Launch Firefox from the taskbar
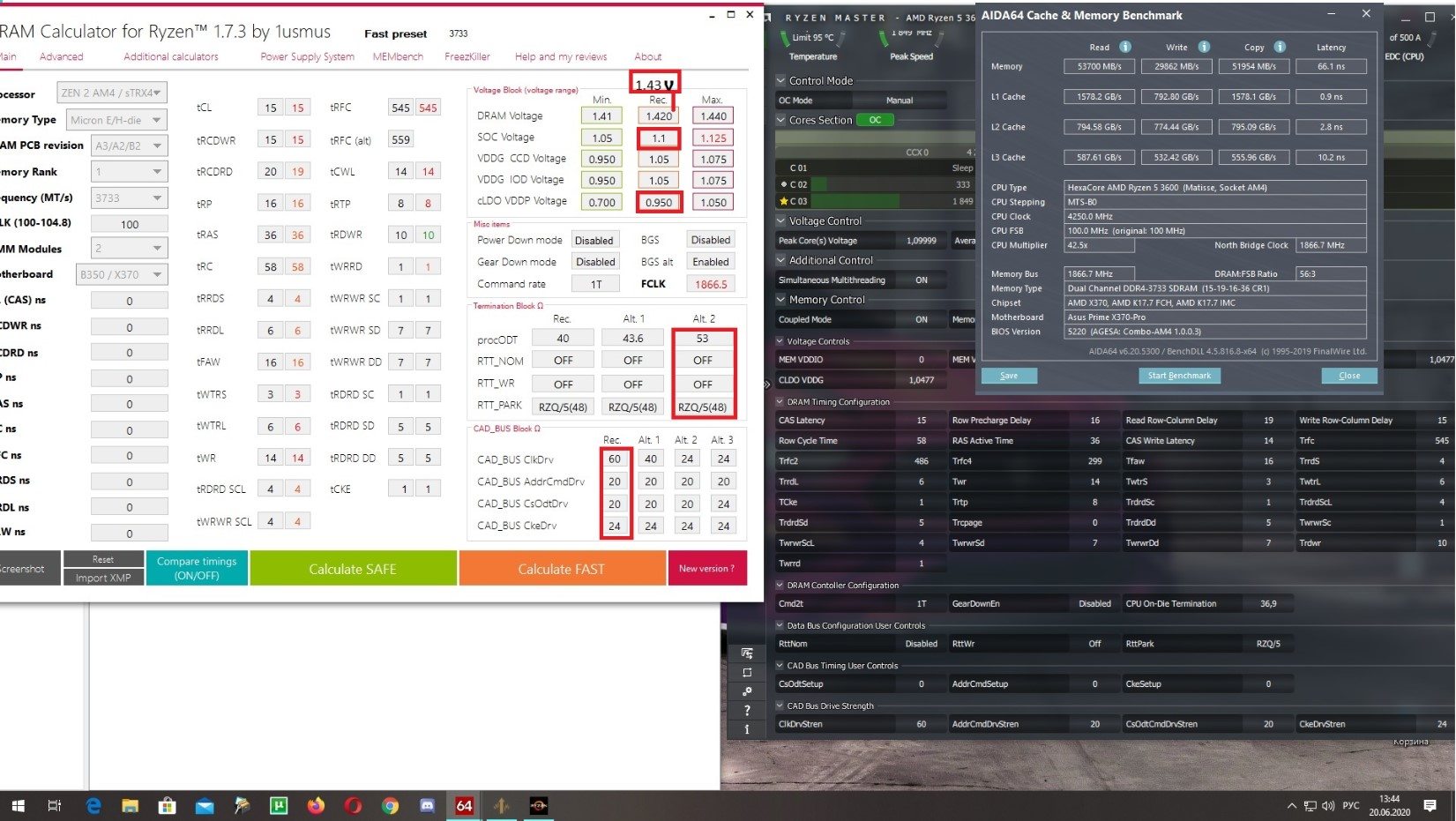1456x821 pixels. pos(316,805)
